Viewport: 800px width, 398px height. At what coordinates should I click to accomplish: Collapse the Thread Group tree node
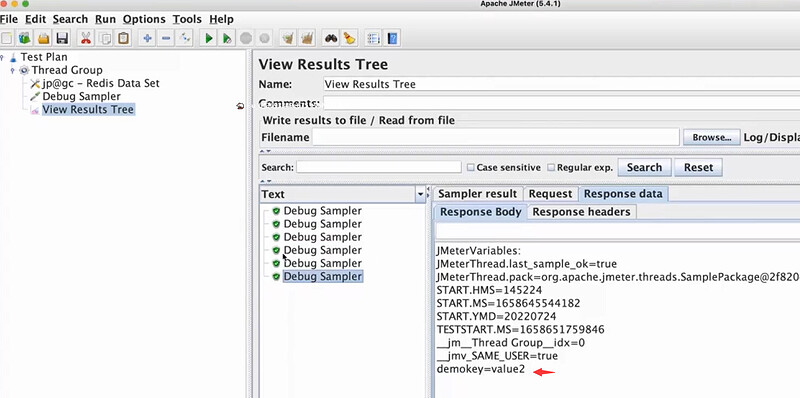click(13, 70)
